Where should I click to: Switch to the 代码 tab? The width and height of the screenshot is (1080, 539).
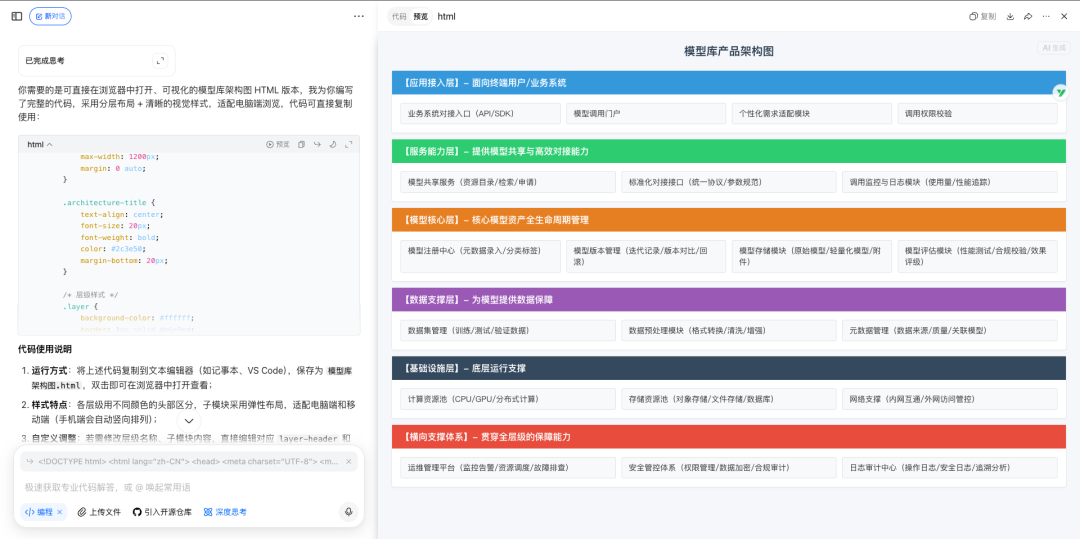pos(399,16)
